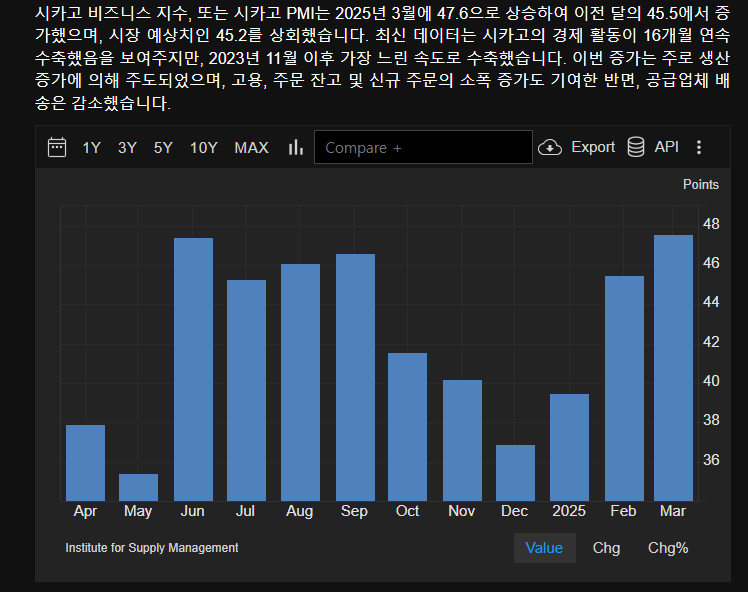748x592 pixels.
Task: Open the three-dot more options menu
Action: click(x=699, y=148)
